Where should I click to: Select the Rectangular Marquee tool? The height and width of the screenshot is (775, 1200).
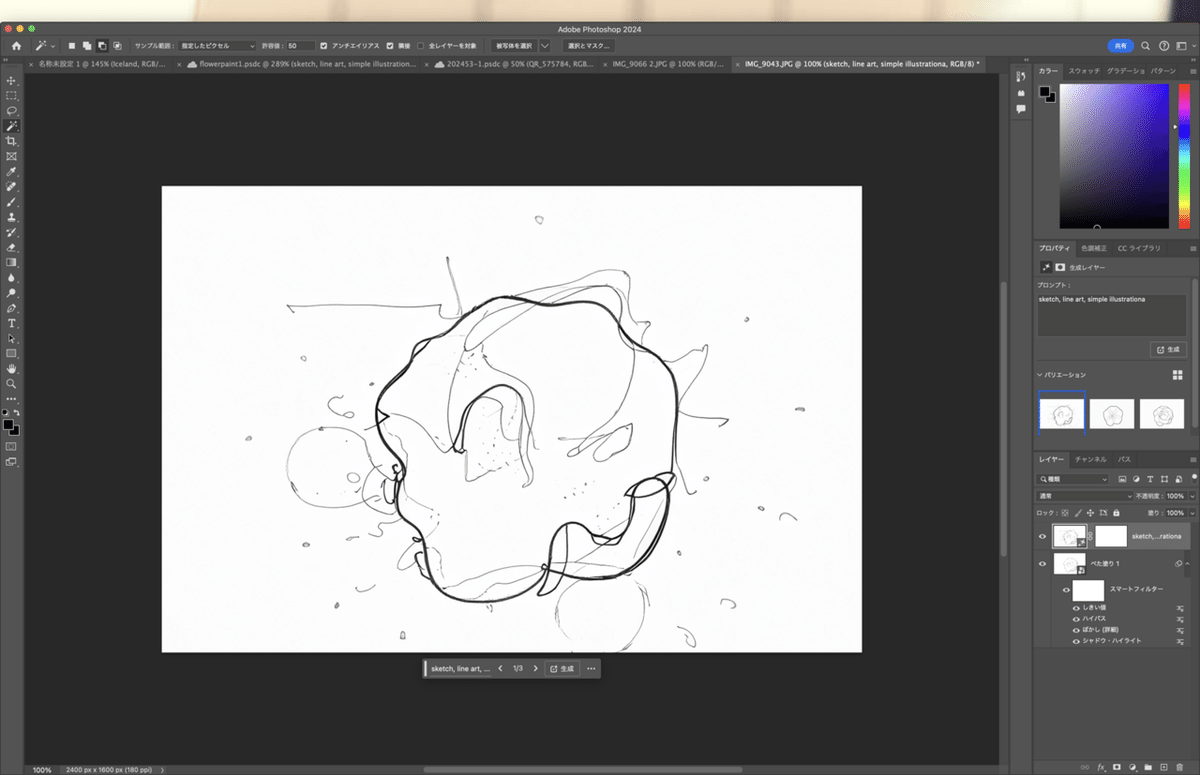tap(12, 96)
